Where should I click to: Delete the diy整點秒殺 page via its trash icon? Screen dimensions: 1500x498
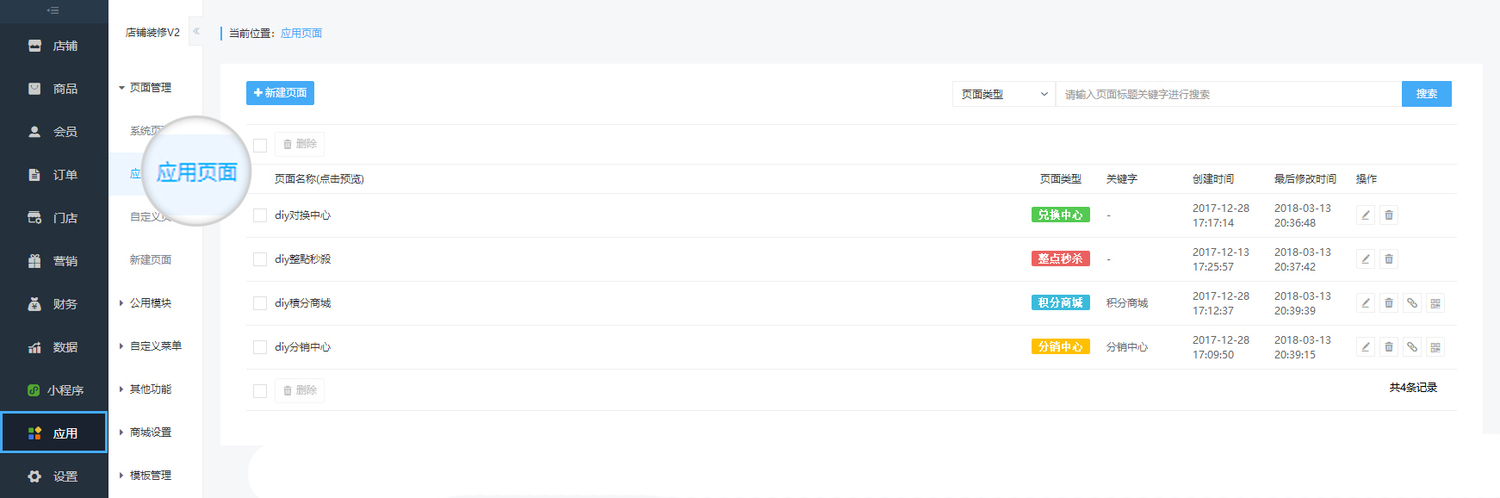coord(1389,259)
